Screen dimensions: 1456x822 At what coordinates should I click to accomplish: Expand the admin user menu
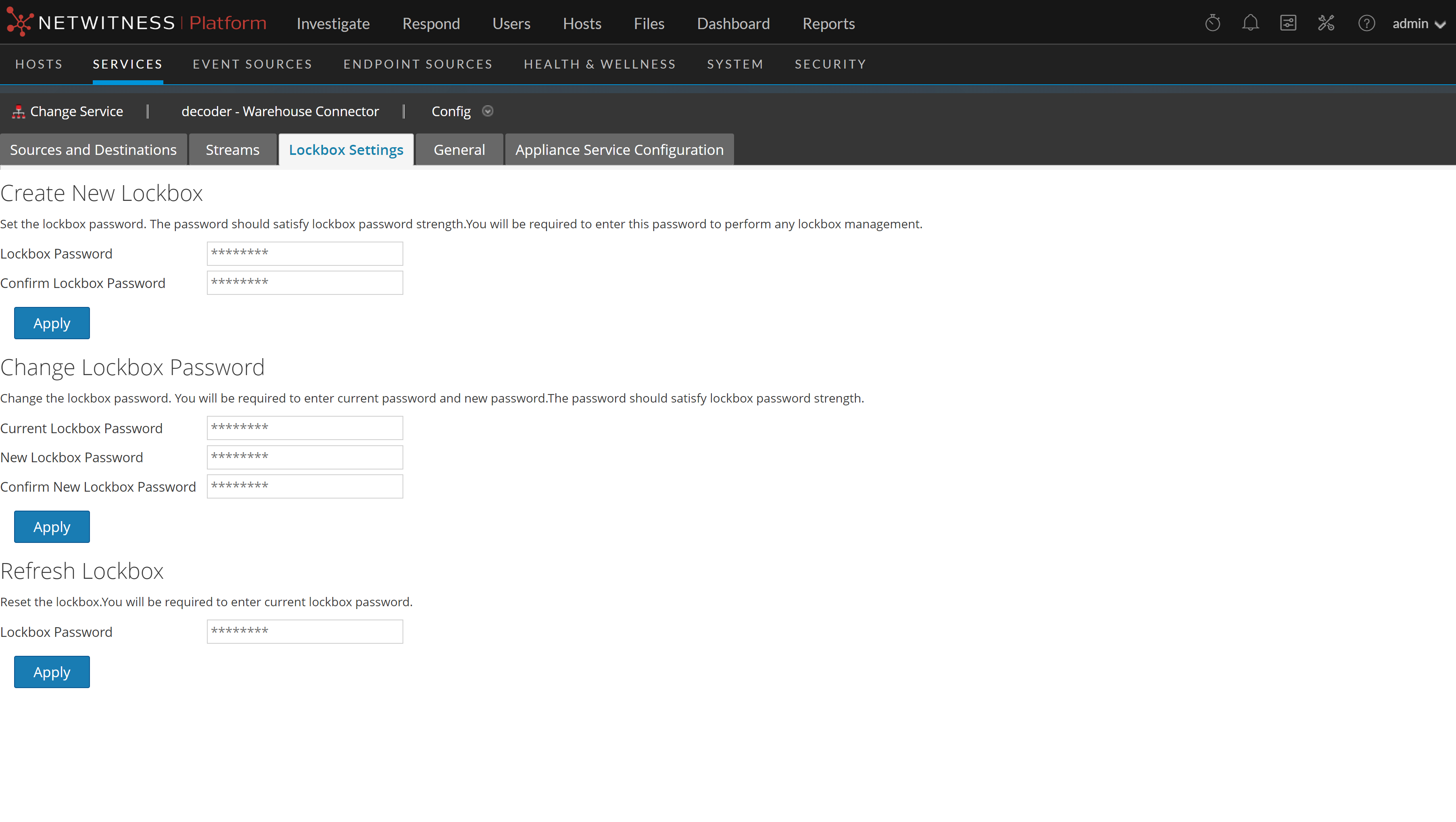pos(1418,24)
